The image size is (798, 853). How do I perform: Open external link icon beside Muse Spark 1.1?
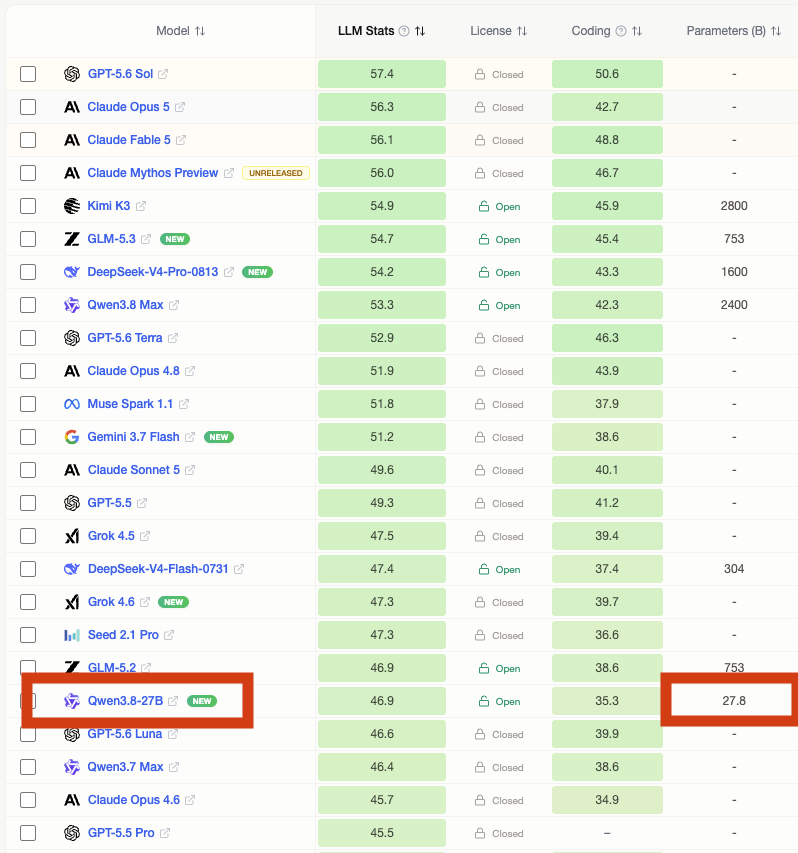184,404
